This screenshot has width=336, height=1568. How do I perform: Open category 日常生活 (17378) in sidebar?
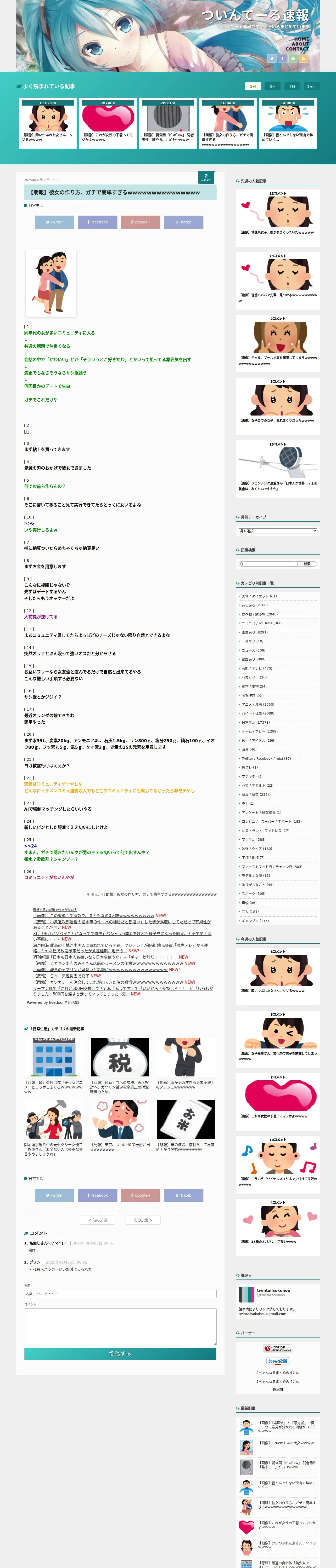click(x=255, y=723)
